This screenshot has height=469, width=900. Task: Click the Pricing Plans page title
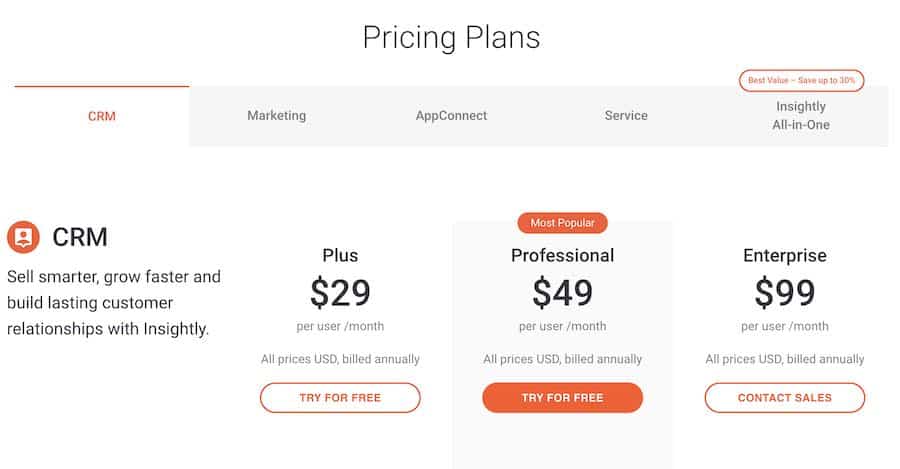[451, 38]
